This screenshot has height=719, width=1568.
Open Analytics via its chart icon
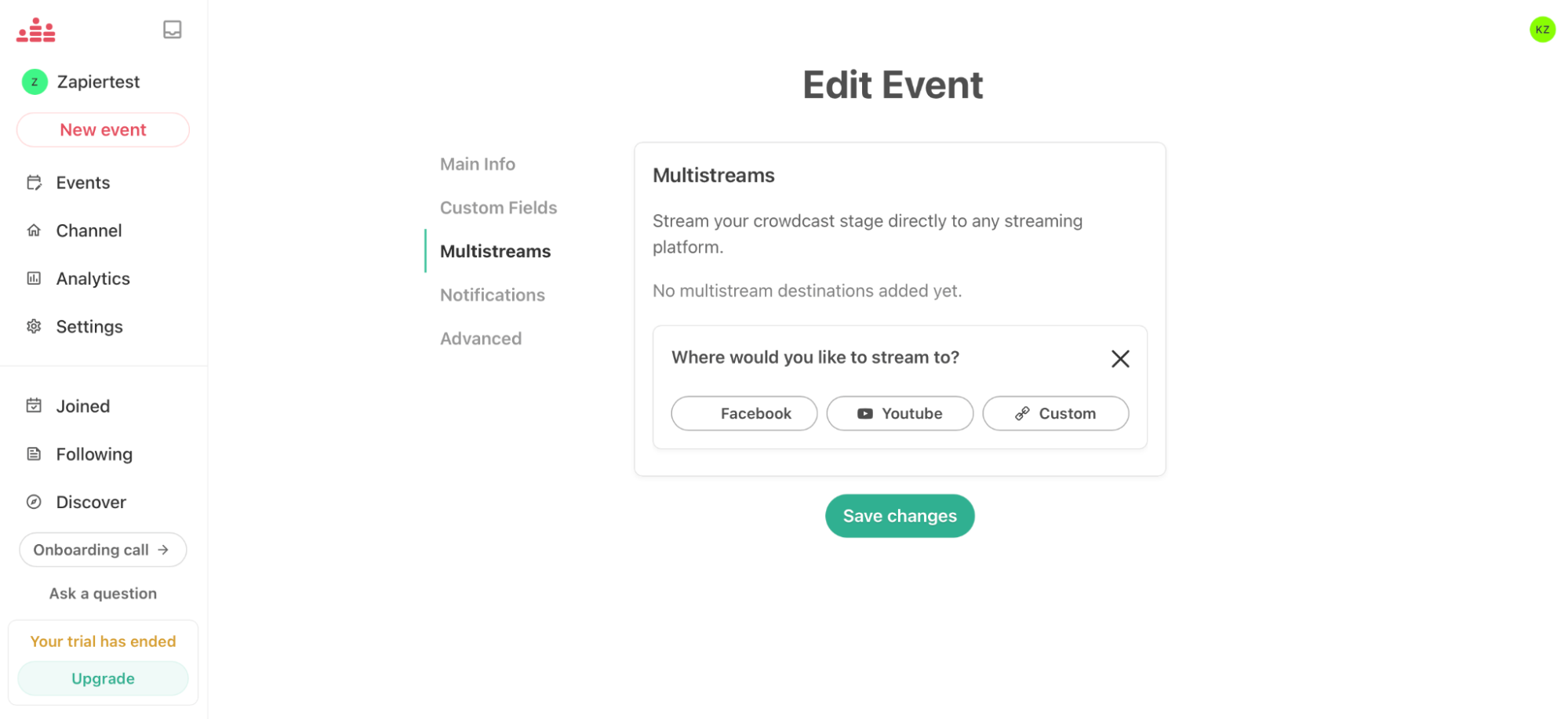coord(34,278)
